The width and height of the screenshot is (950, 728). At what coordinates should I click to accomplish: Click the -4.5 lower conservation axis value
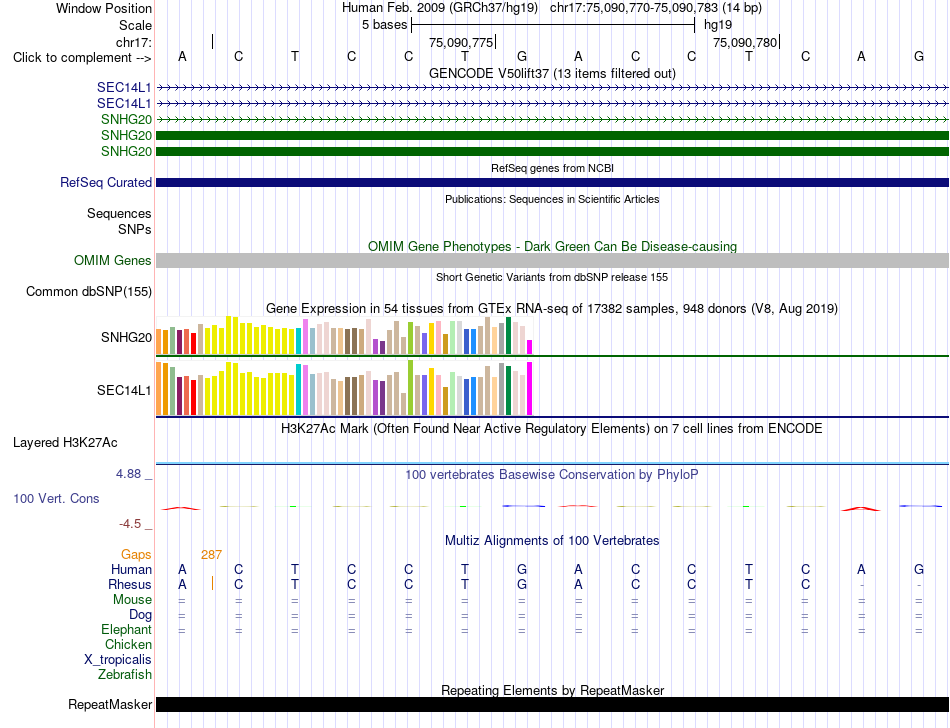(x=130, y=523)
